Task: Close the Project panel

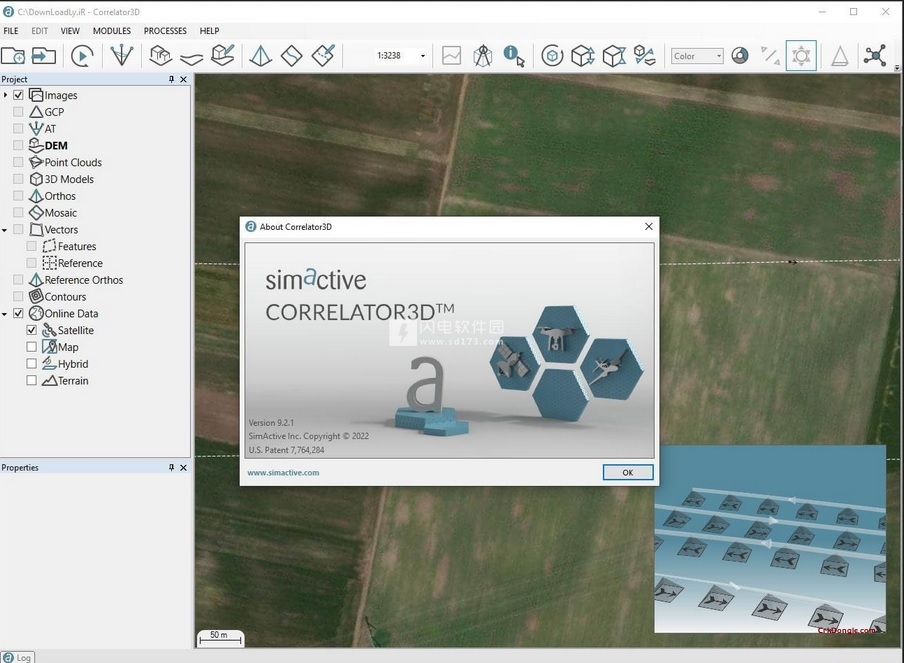Action: [183, 79]
